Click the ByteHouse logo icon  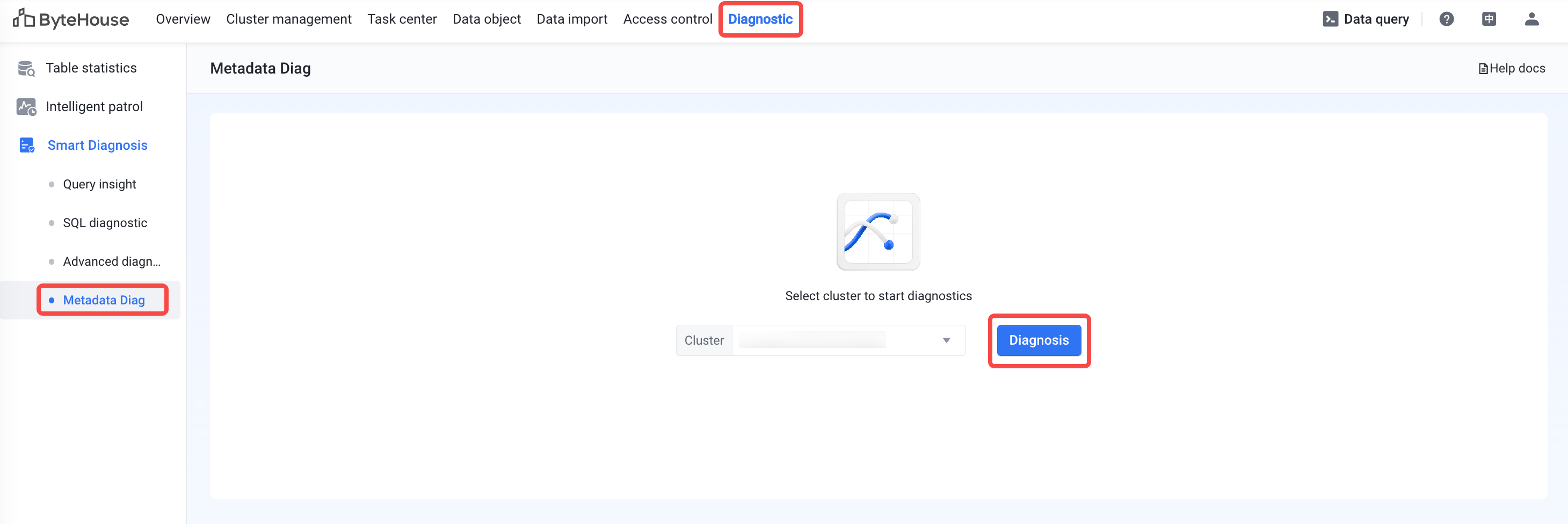pyautogui.click(x=24, y=19)
